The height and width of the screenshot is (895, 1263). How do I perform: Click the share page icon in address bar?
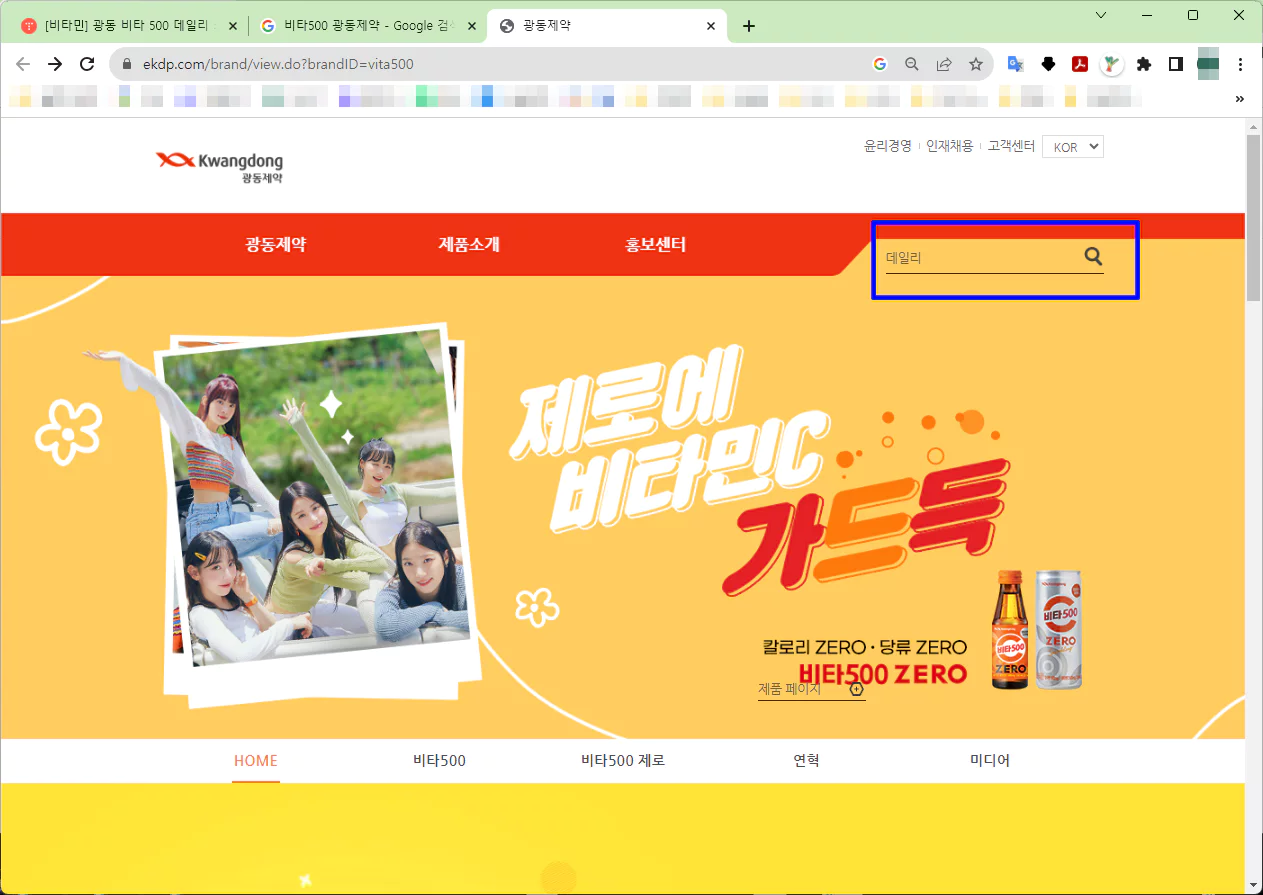(943, 64)
